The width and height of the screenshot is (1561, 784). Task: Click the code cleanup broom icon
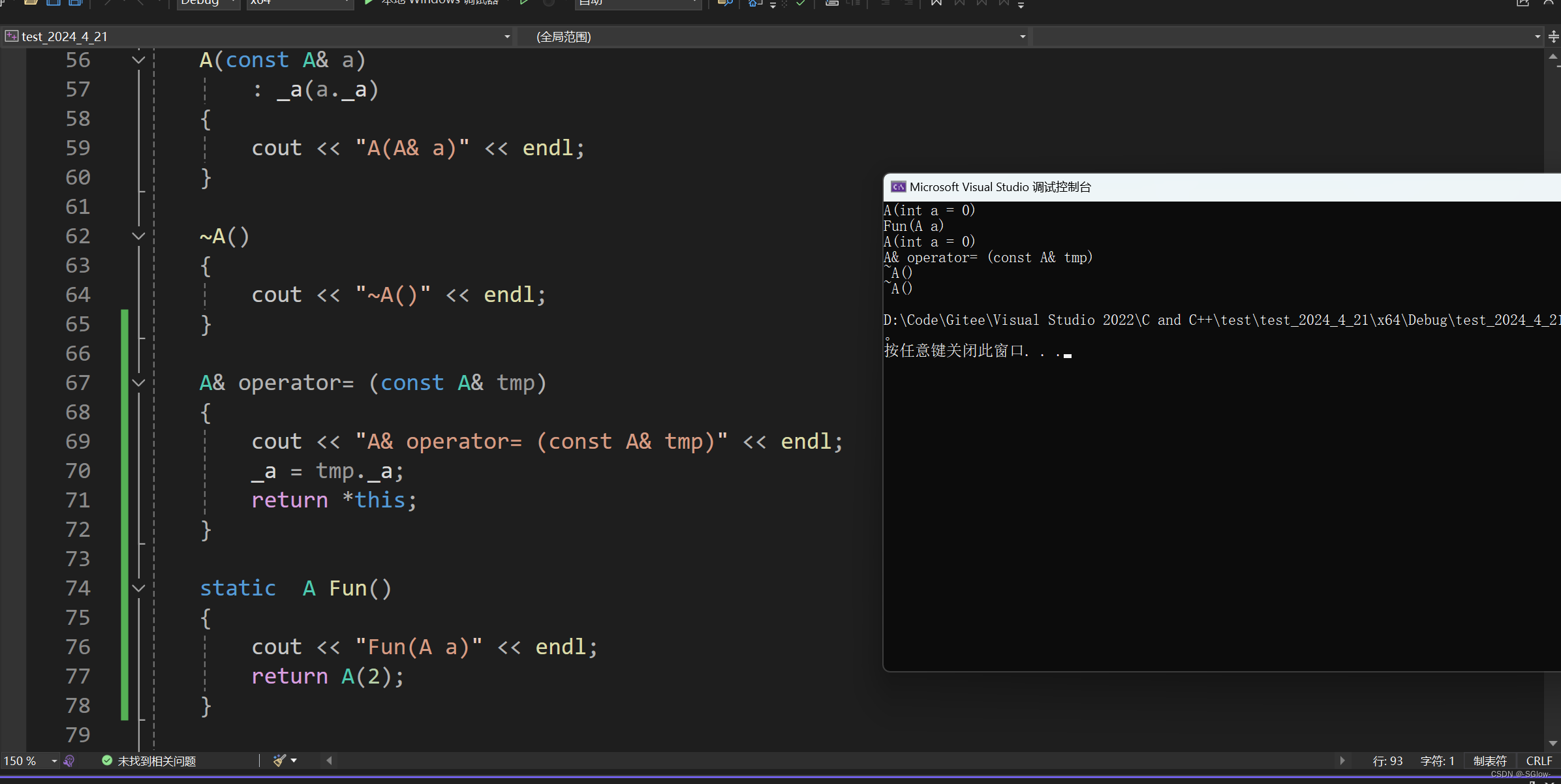tap(279, 761)
